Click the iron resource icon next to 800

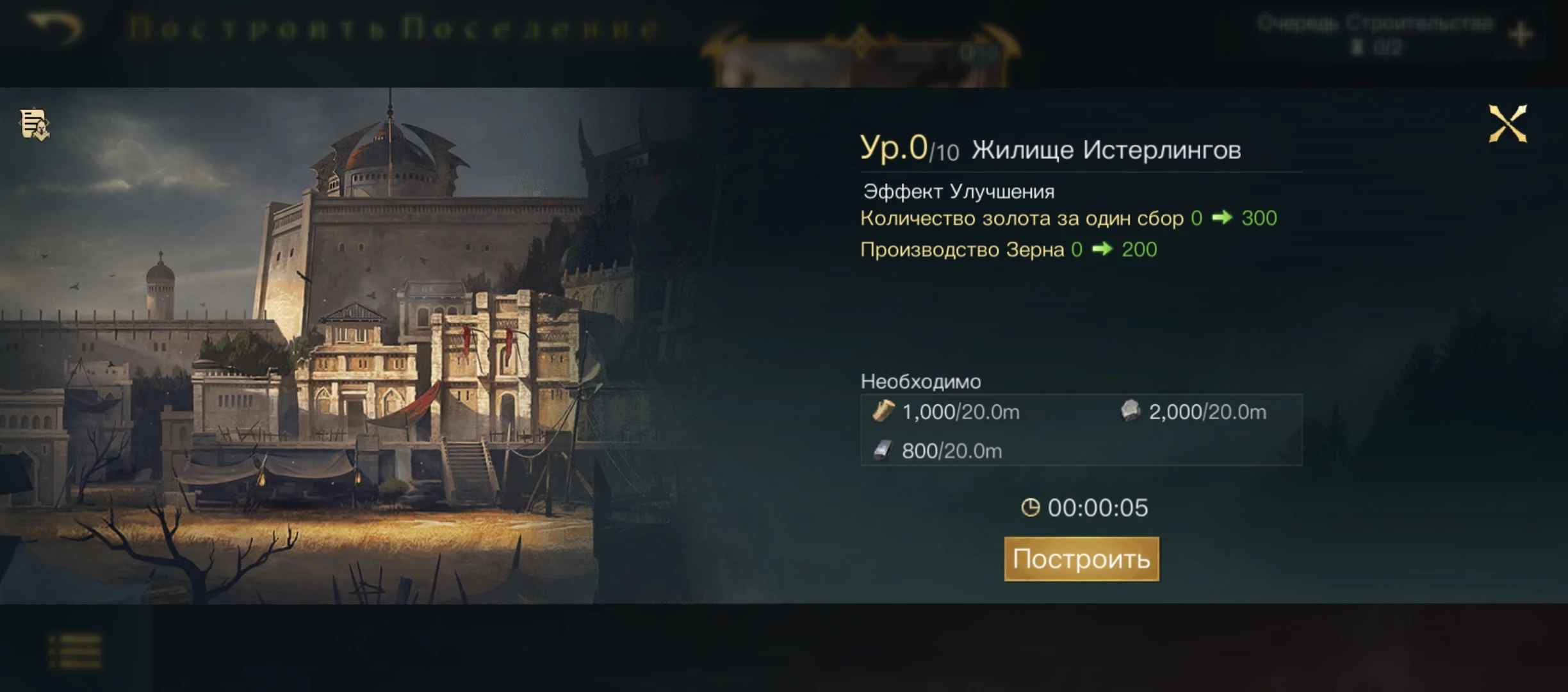pos(883,450)
